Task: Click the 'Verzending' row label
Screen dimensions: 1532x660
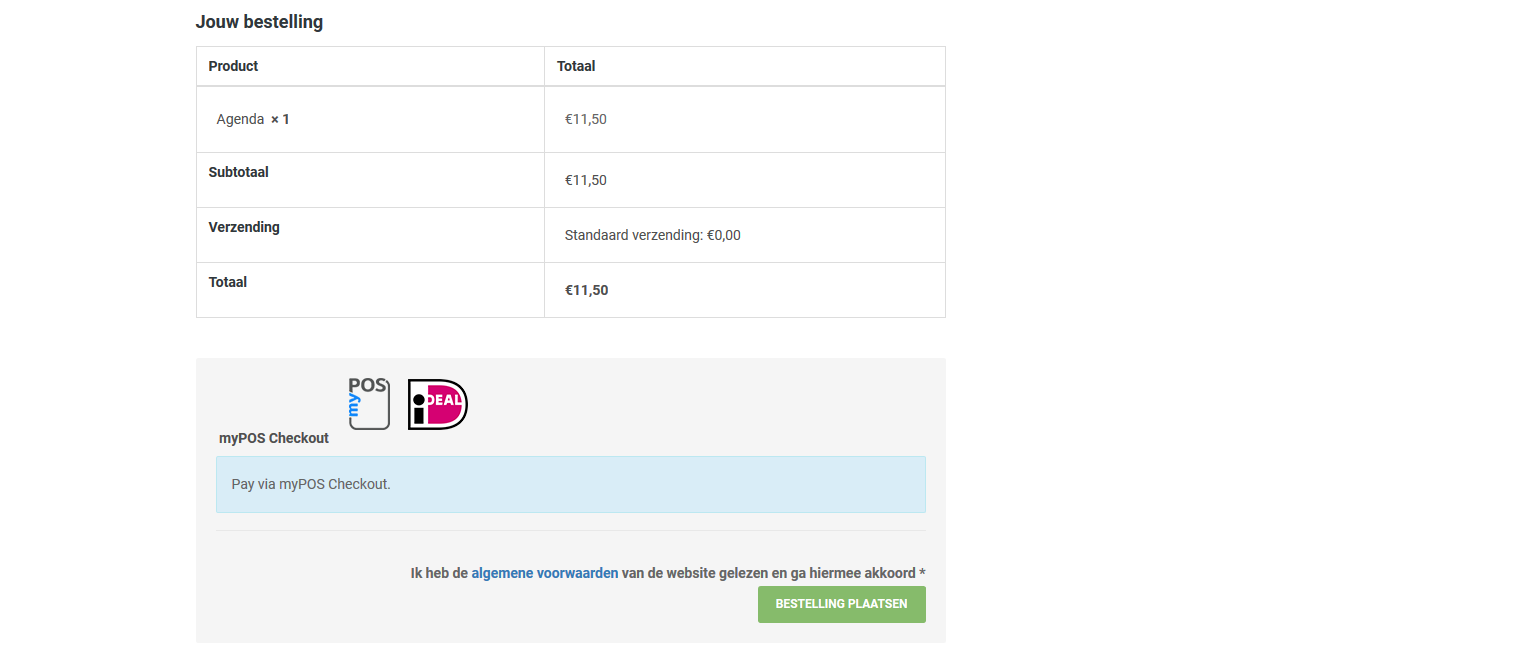Action: pyautogui.click(x=244, y=227)
